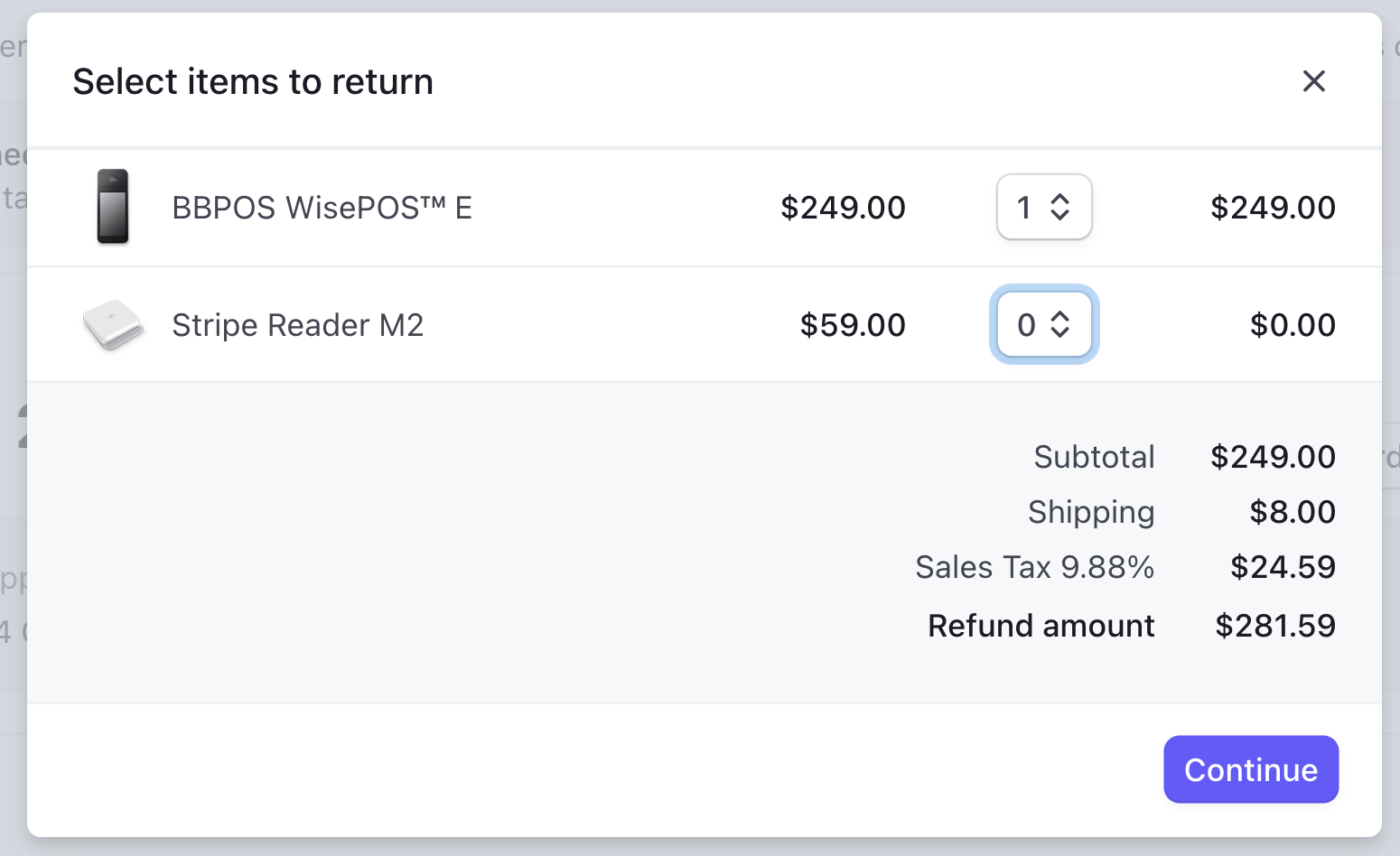This screenshot has height=856, width=1400.
Task: Click the Stripe Reader M2 product image
Action: click(113, 325)
